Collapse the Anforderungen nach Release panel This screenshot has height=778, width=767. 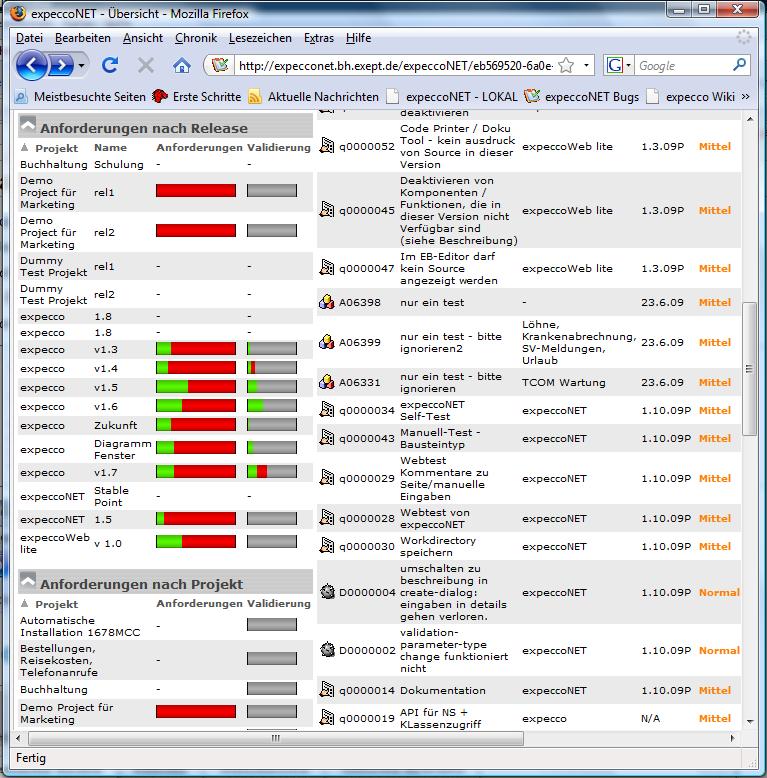coord(28,127)
